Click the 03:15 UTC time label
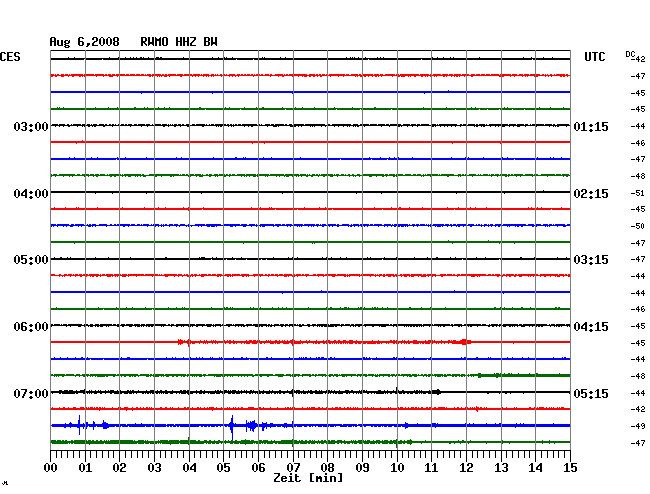 click(591, 260)
